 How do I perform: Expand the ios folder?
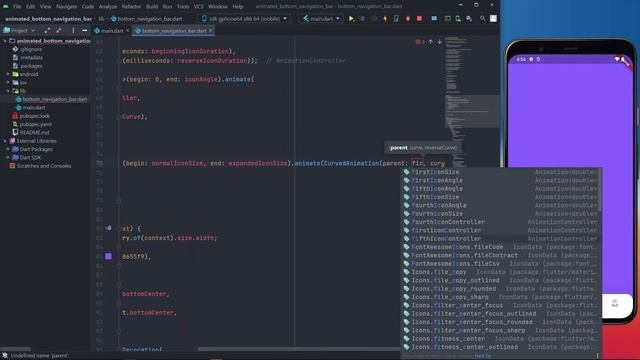click(8, 82)
